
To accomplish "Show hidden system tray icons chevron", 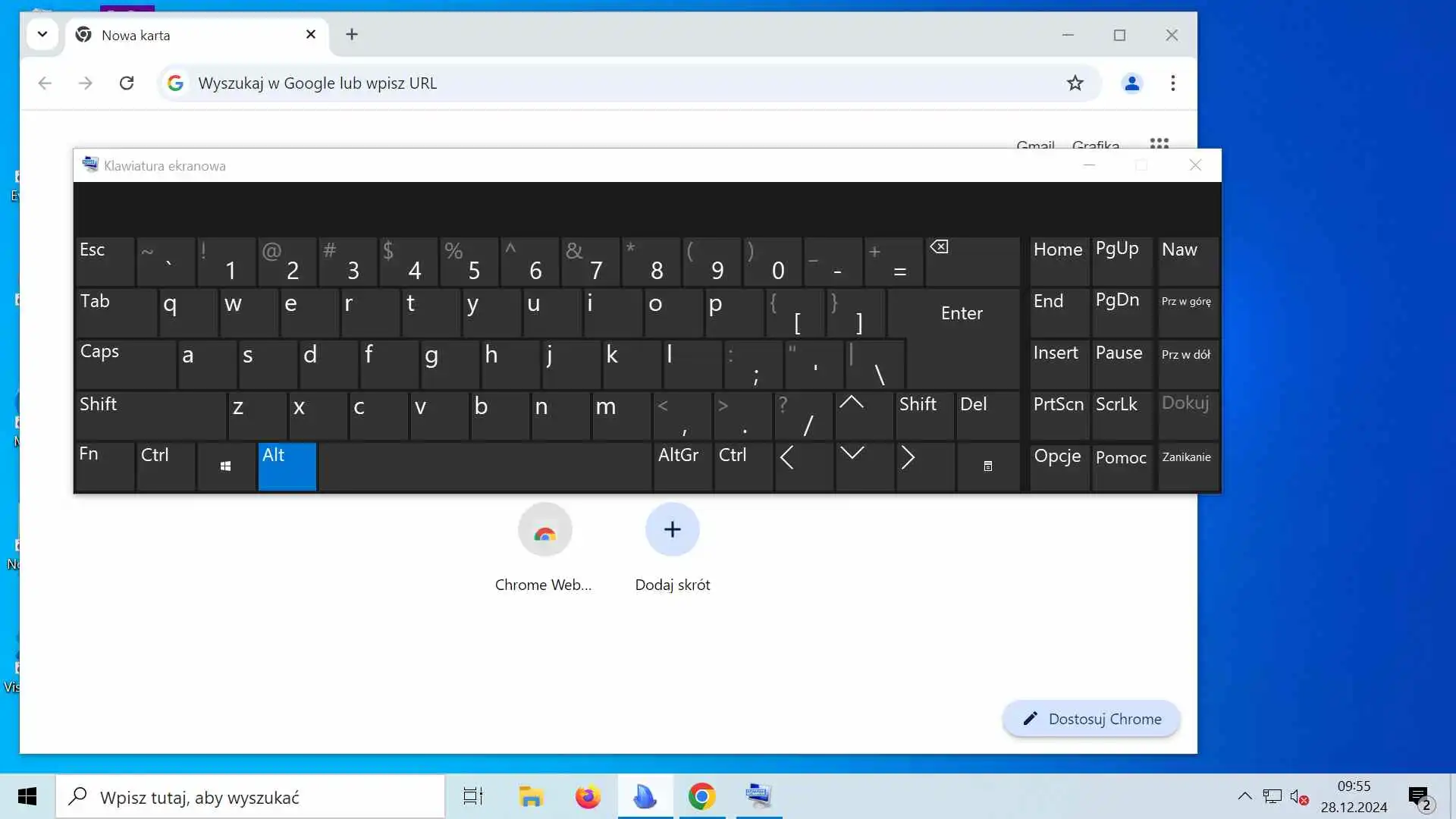I will coord(1244,796).
